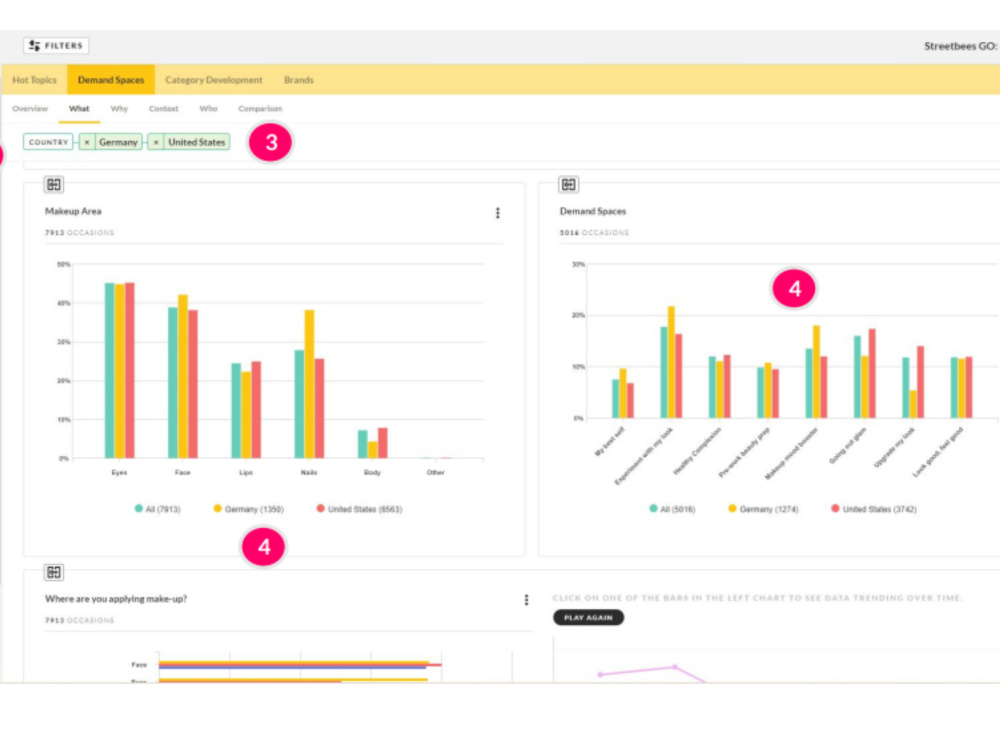
Task: Click the Eyes All bar in Makeup Area
Action: [x=110, y=371]
